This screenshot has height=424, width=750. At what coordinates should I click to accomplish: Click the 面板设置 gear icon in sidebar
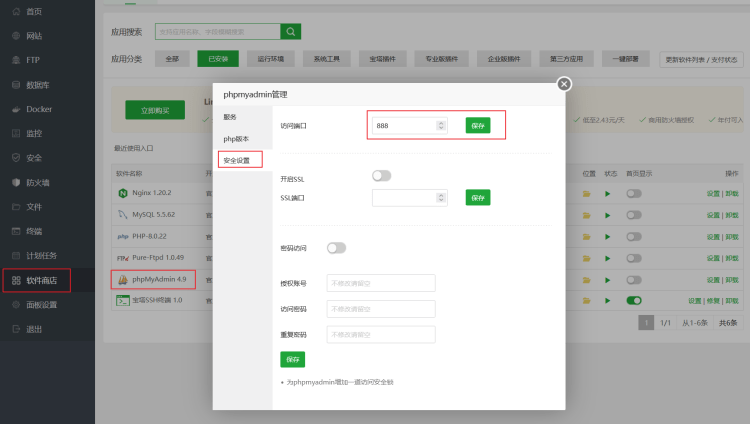(x=16, y=305)
